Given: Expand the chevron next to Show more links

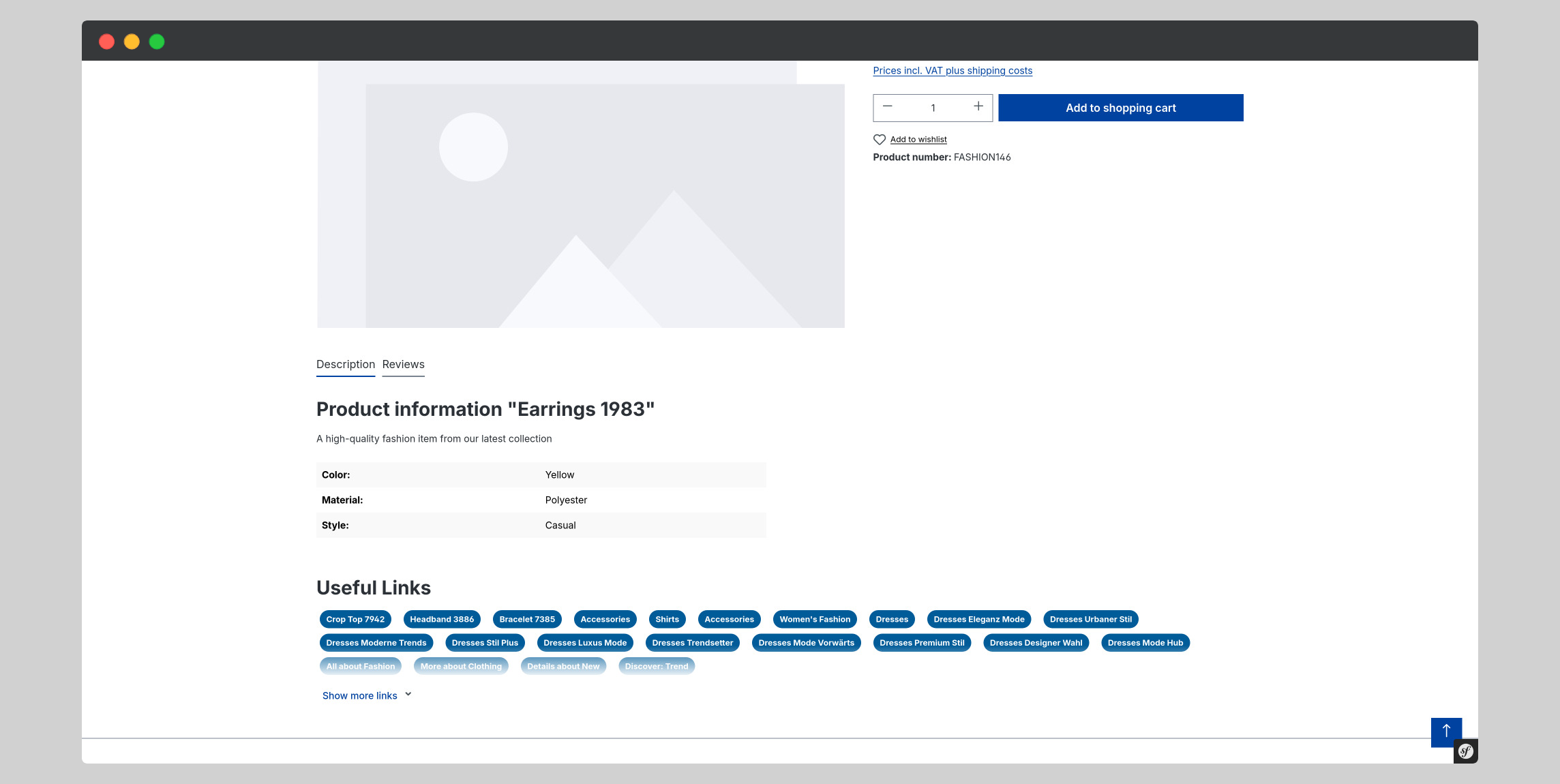Looking at the screenshot, I should point(410,694).
